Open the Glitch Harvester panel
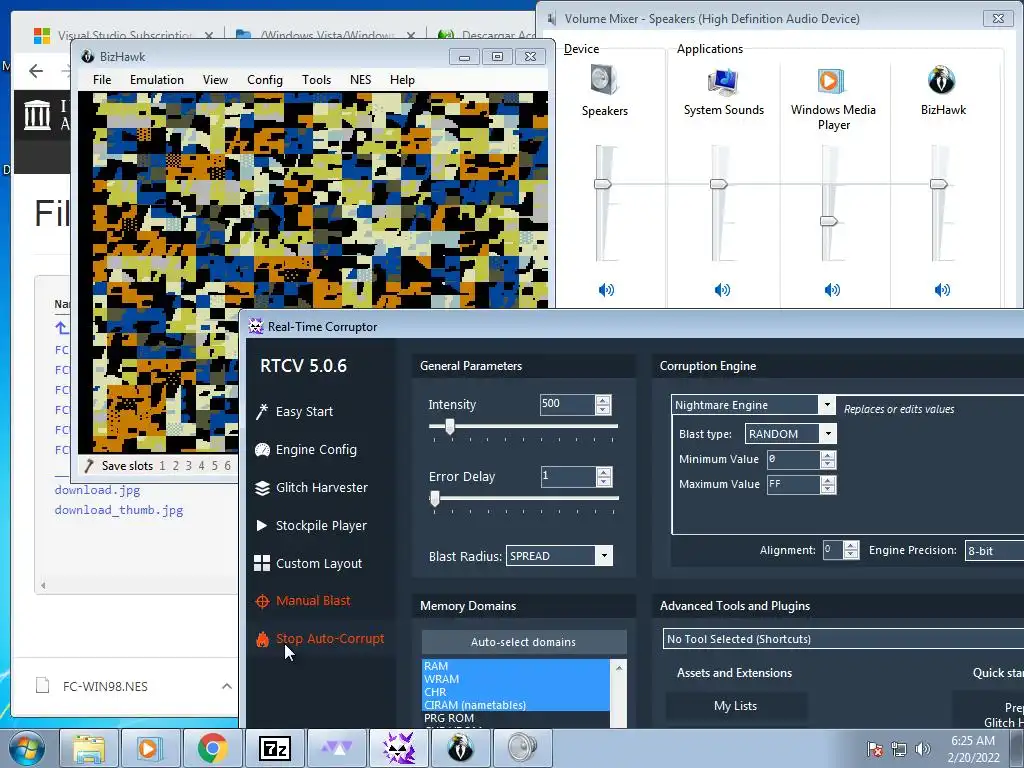Viewport: 1024px width, 768px height. tap(311, 487)
